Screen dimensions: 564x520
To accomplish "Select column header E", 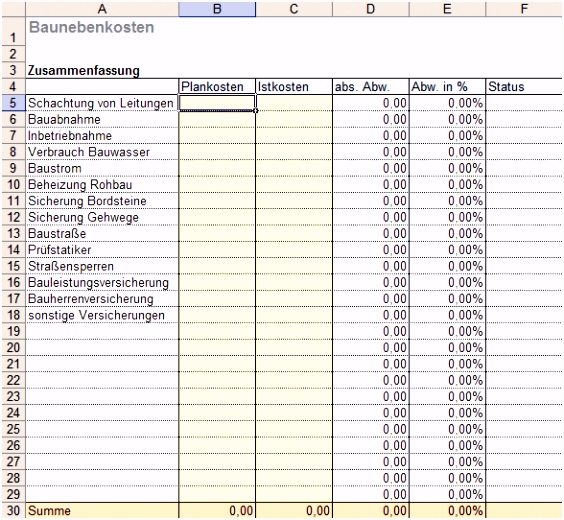I will coord(447,9).
